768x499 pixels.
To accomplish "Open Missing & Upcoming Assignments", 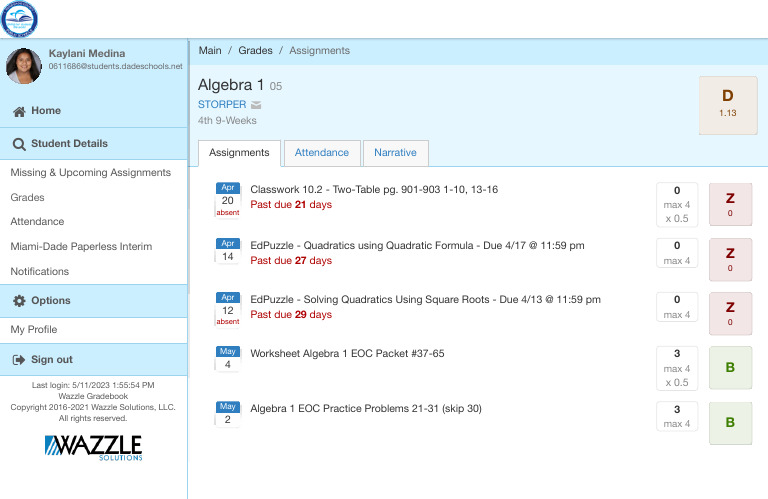I will (90, 173).
